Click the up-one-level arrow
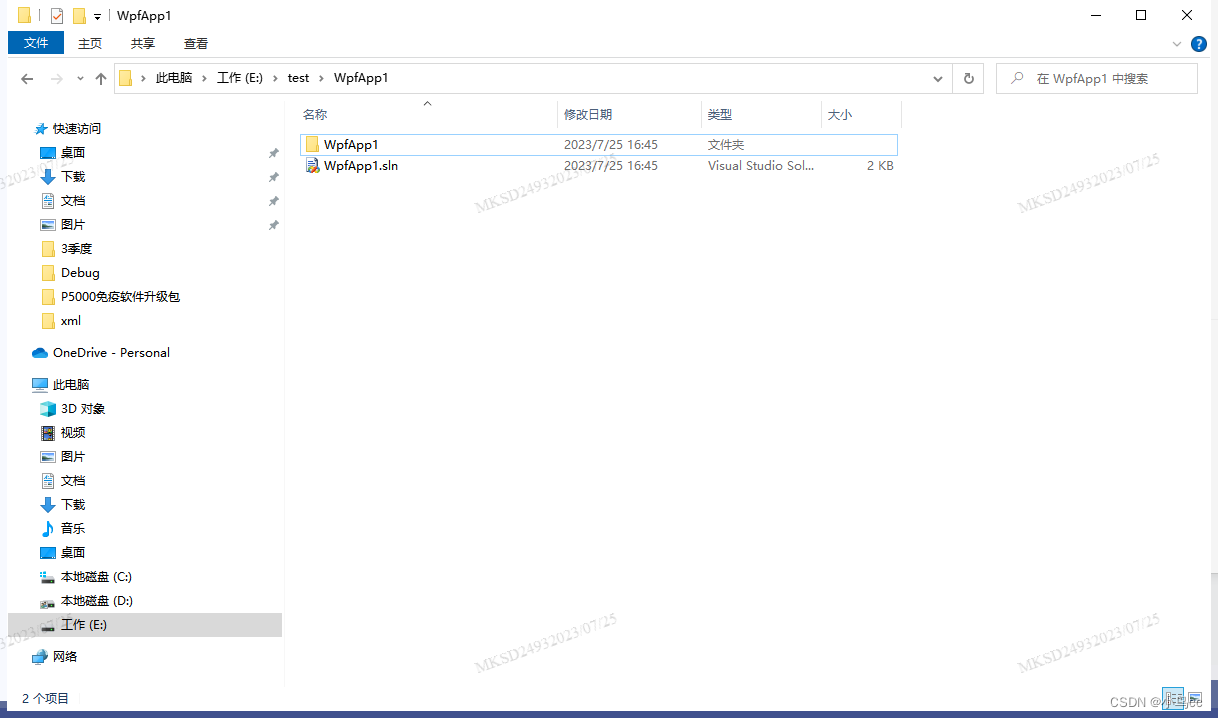Screen dimensions: 1218x718 (x=100, y=78)
